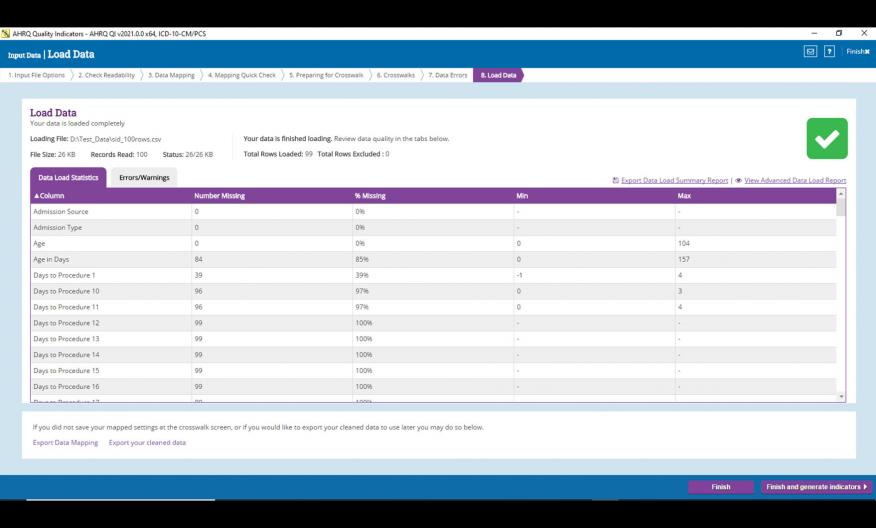
Task: Click the Total Rows Loaded value
Action: [x=308, y=154]
